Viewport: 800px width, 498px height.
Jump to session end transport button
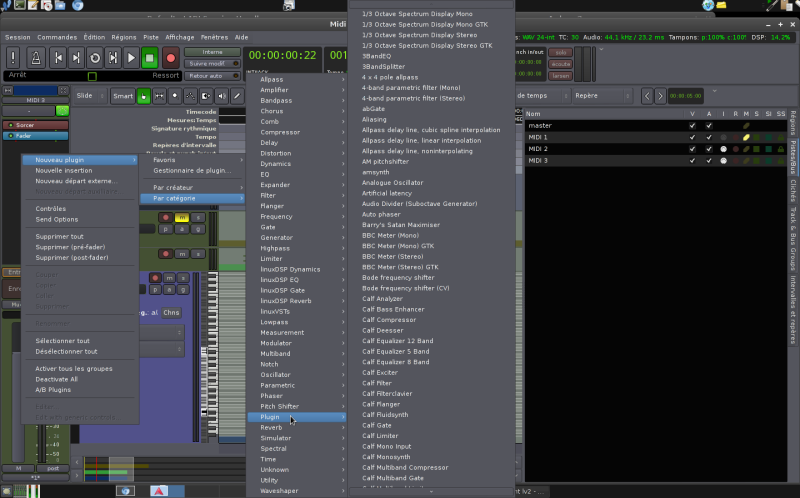coord(76,58)
